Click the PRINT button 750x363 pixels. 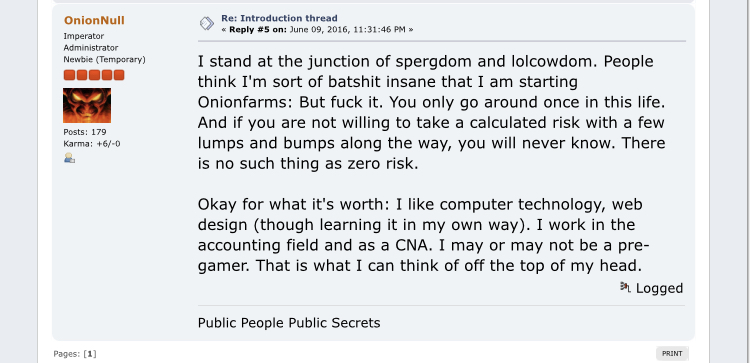tap(672, 353)
